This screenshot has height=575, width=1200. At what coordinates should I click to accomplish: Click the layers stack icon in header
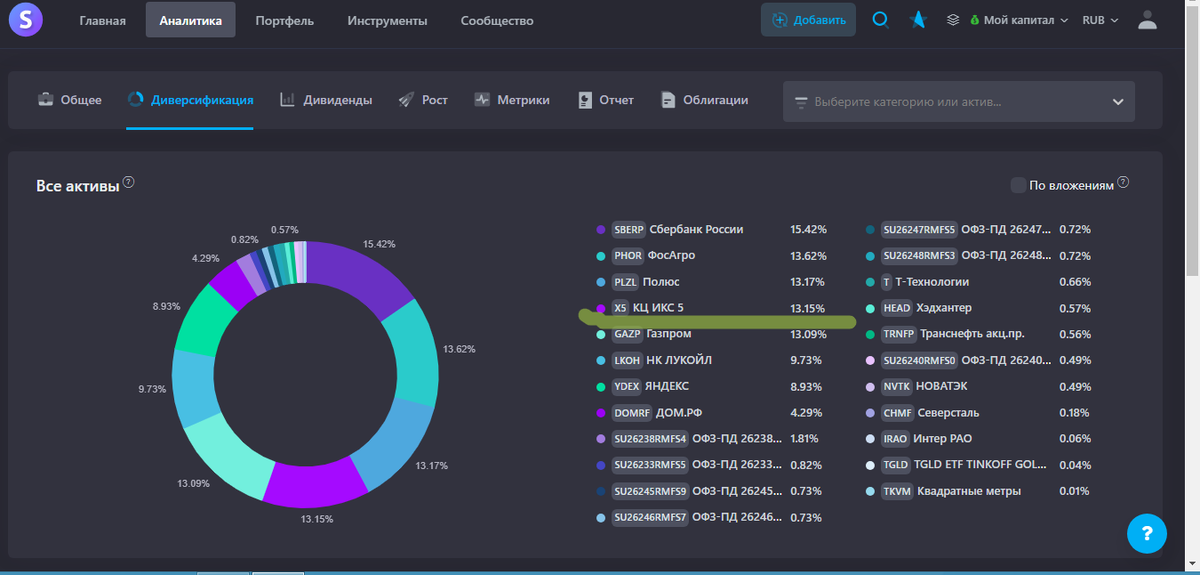[953, 20]
